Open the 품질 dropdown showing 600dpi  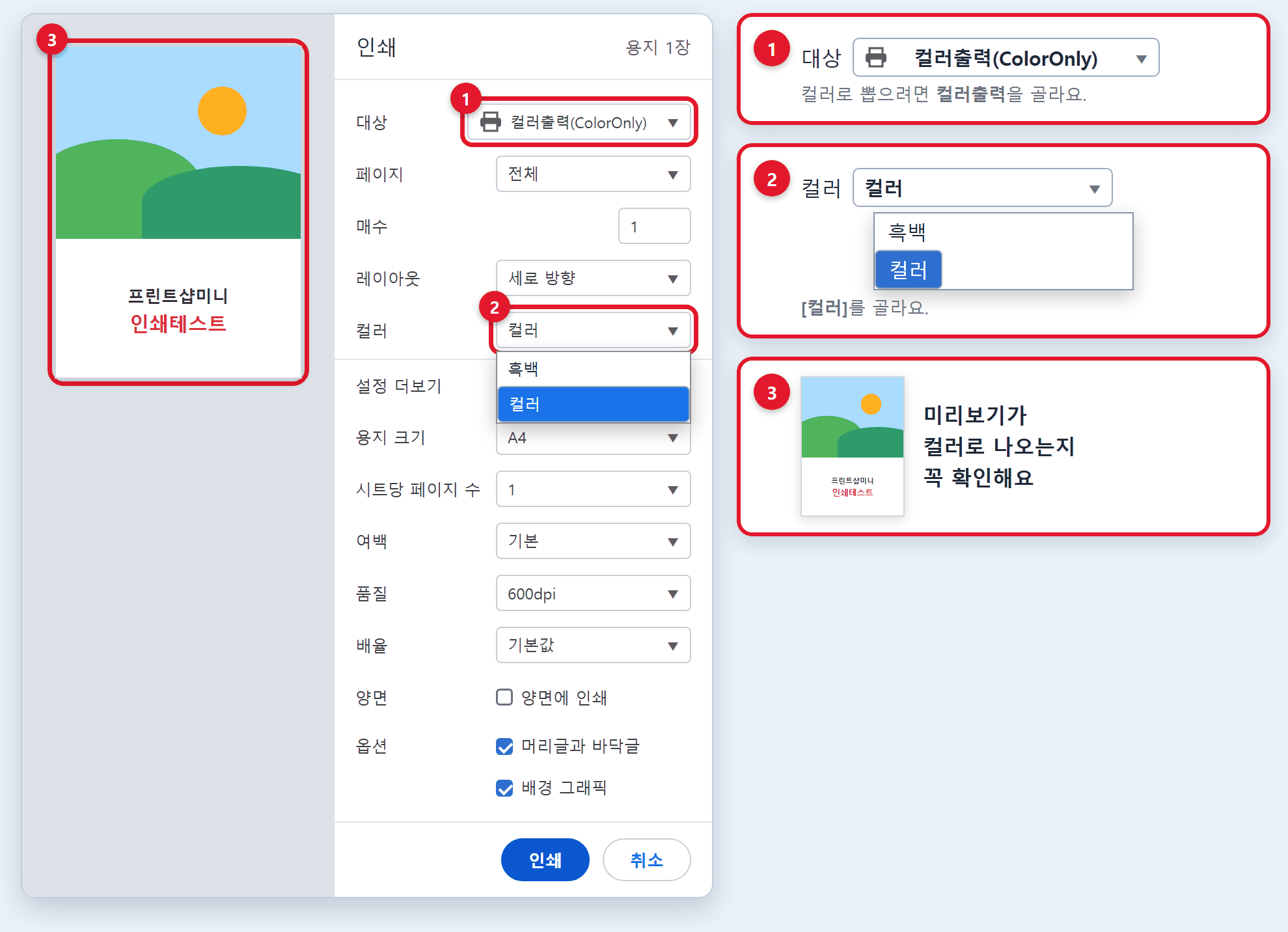tap(593, 593)
